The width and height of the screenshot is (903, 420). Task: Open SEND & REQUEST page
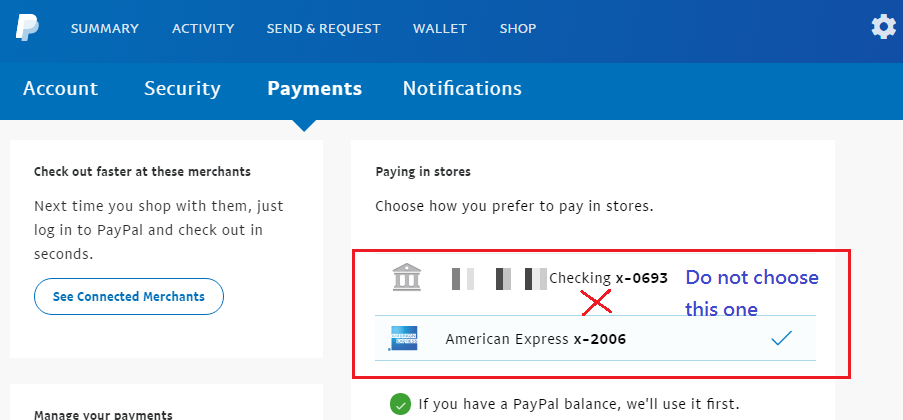[x=324, y=28]
